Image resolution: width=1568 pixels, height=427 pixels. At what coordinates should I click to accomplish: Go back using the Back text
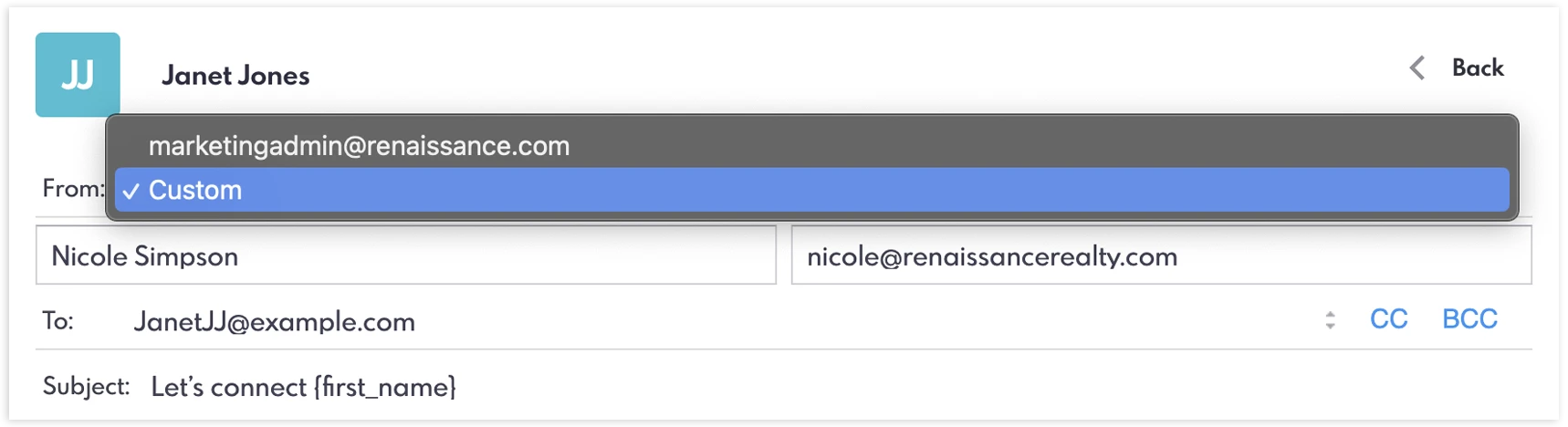(1478, 68)
